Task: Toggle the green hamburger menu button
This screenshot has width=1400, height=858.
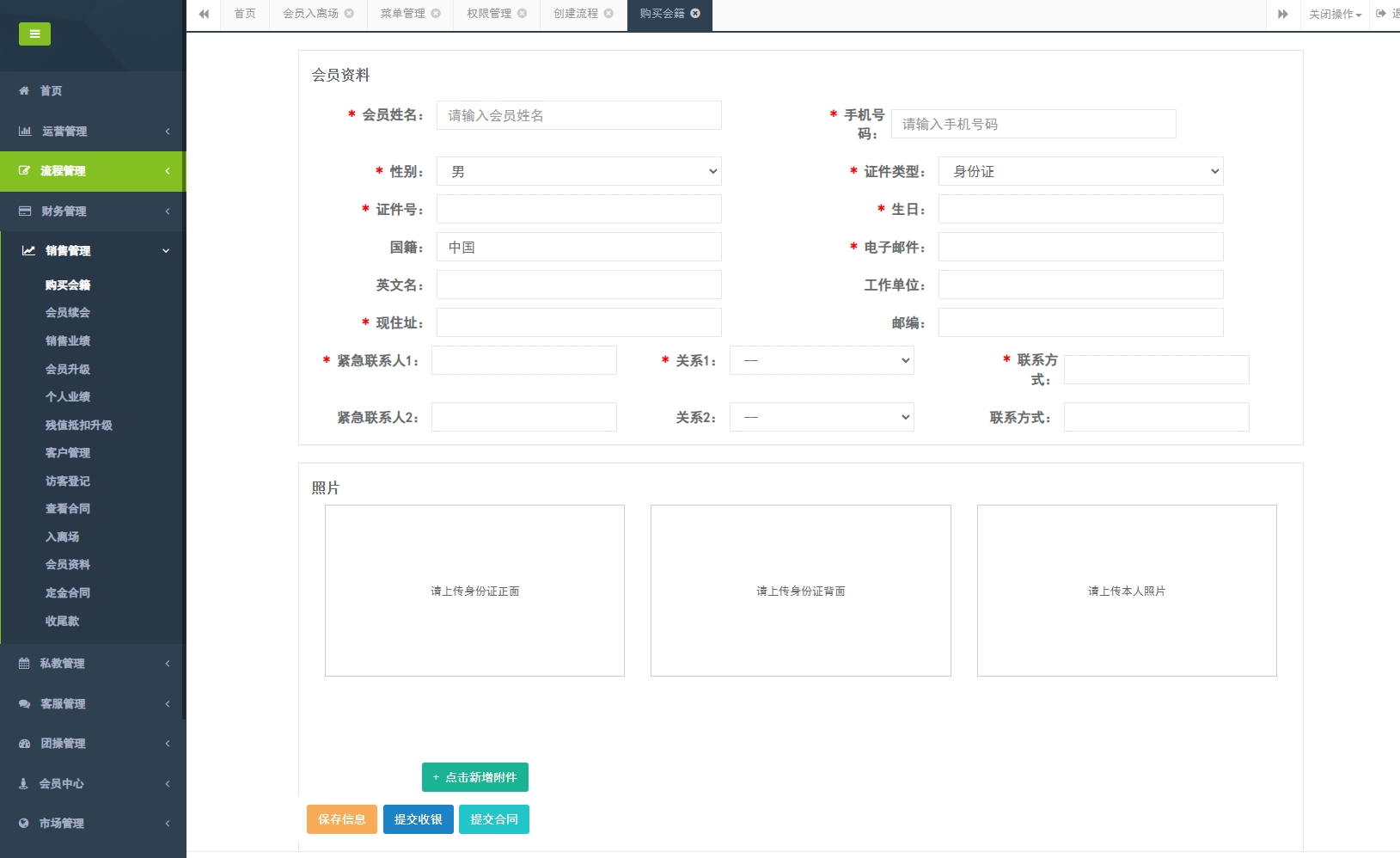Action: (x=34, y=34)
